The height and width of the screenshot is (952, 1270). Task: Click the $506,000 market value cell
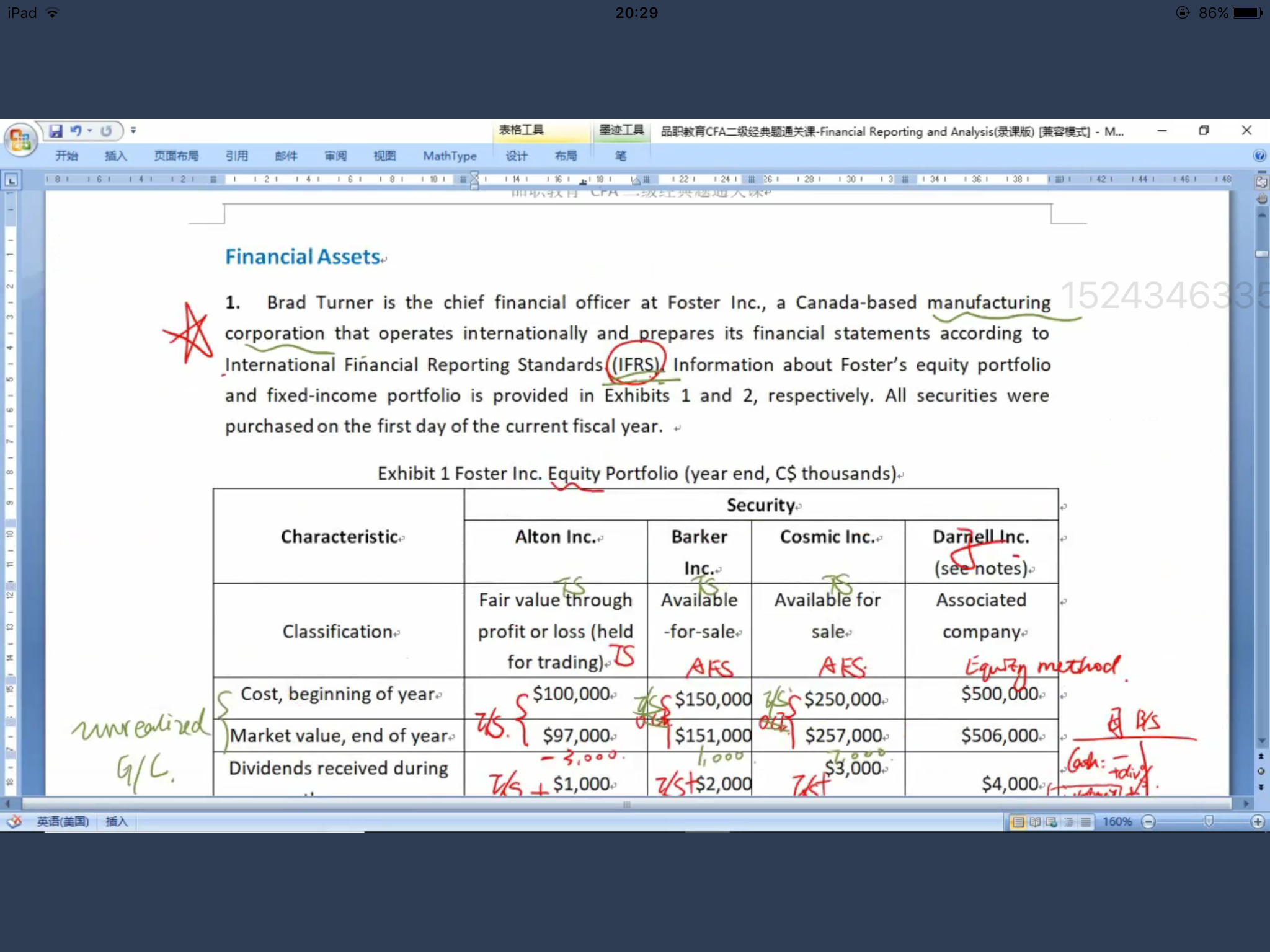1000,736
